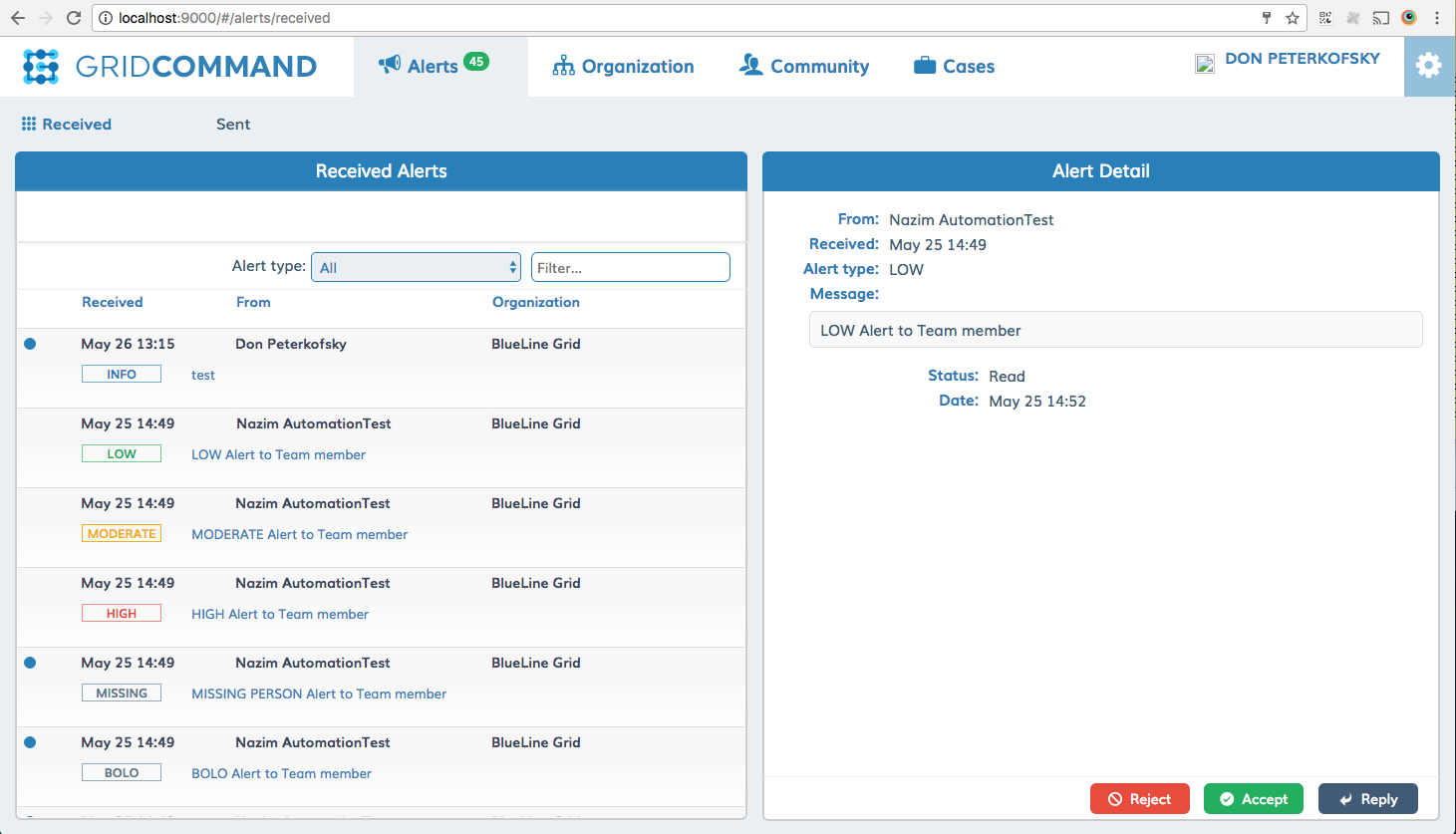Image resolution: width=1456 pixels, height=834 pixels.
Task: Open 'HIGH Alert to Team member' link
Action: pos(280,614)
